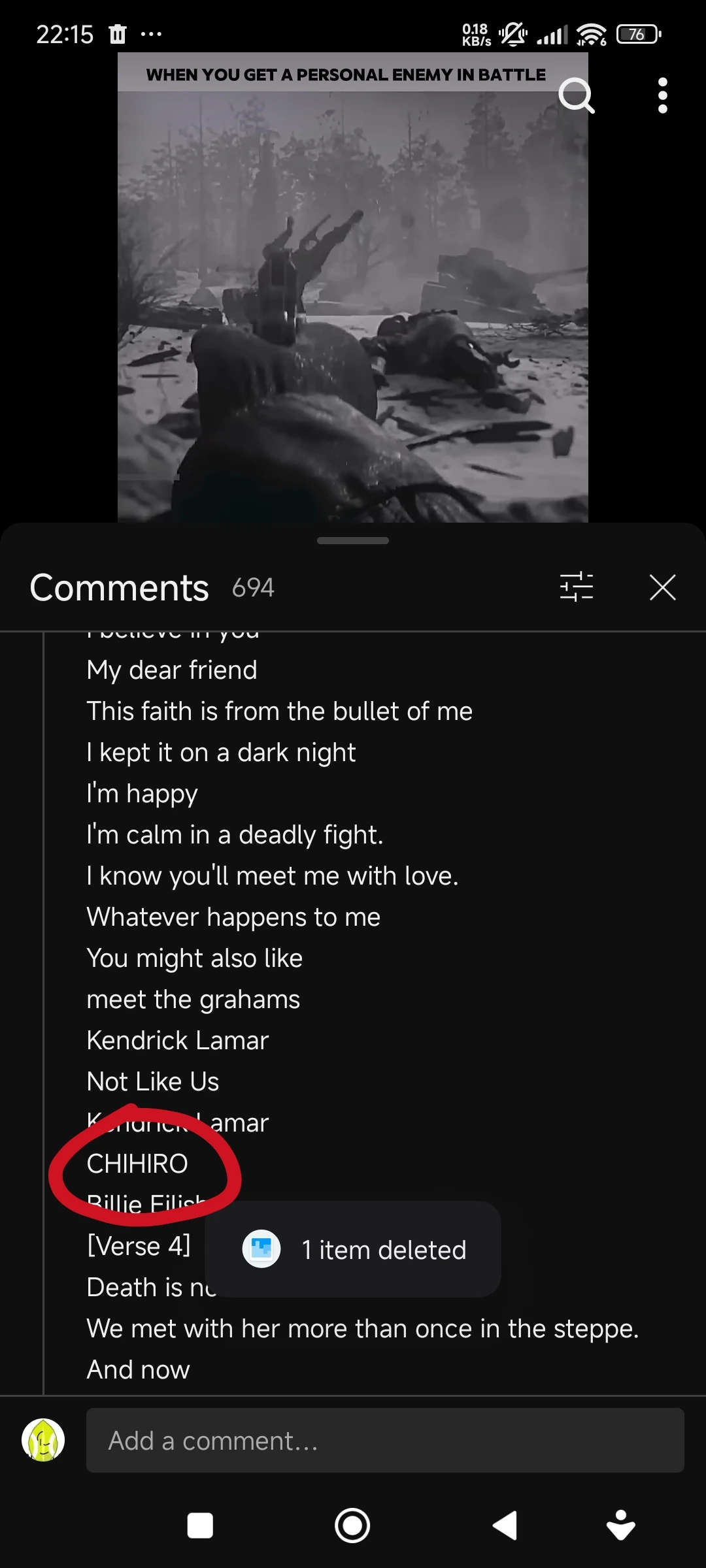Viewport: 706px width, 1568px height.
Task: Open the comment sort filter icon
Action: (577, 587)
